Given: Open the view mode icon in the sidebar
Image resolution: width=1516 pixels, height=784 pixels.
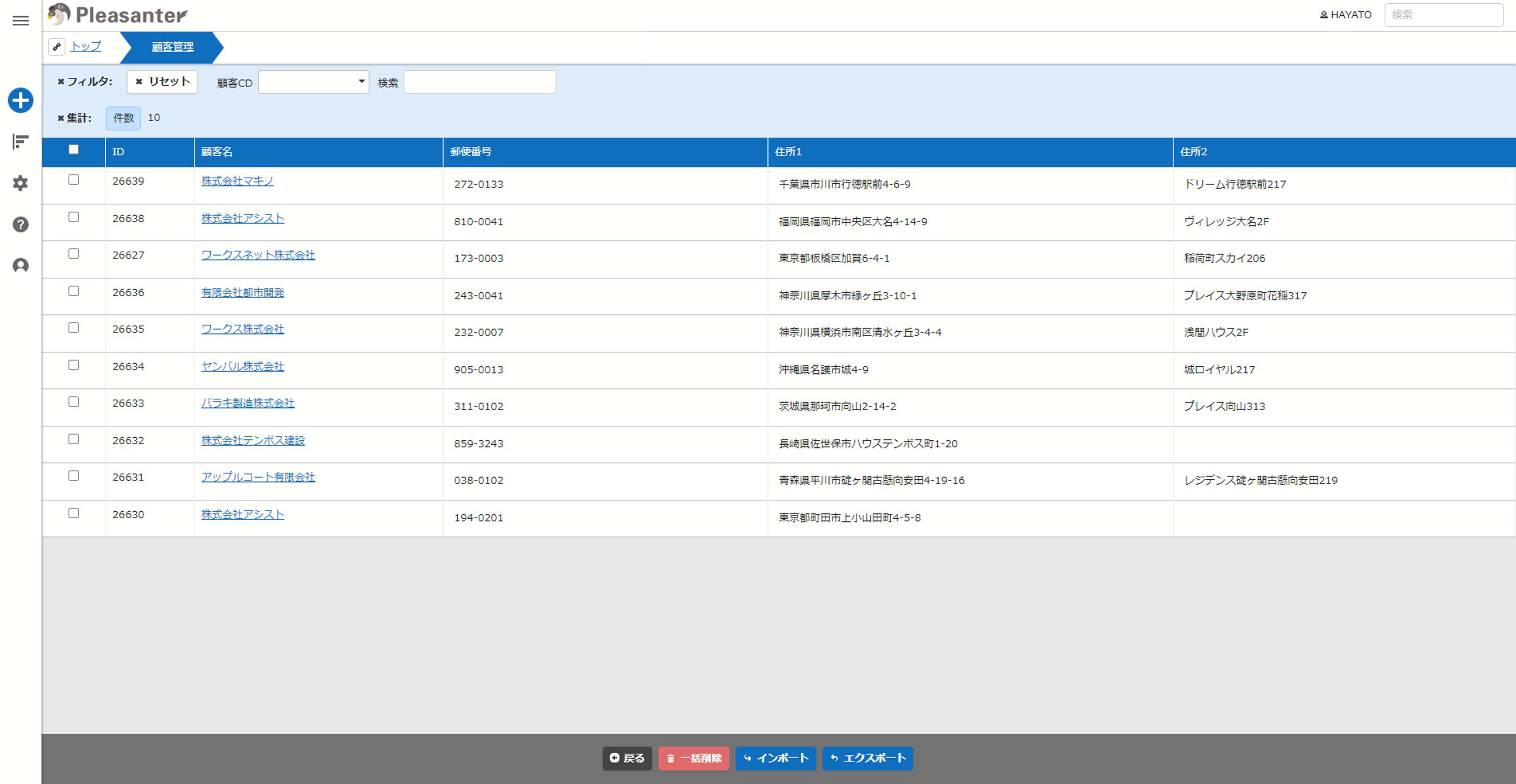Looking at the screenshot, I should (x=21, y=142).
